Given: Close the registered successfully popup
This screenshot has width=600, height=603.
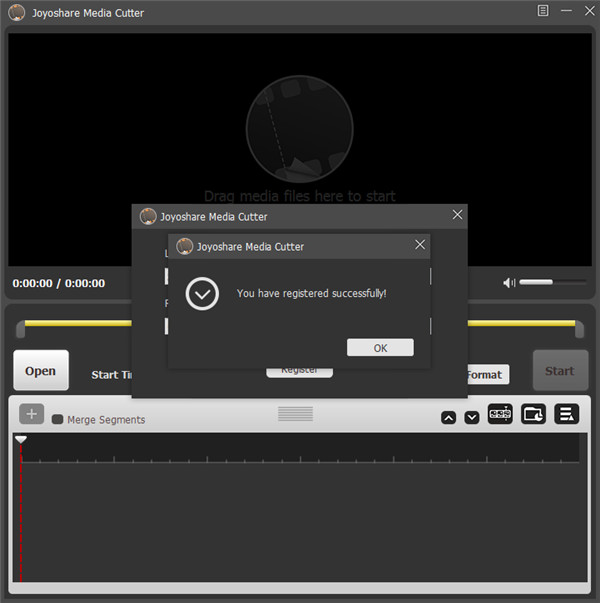Looking at the screenshot, I should (420, 245).
